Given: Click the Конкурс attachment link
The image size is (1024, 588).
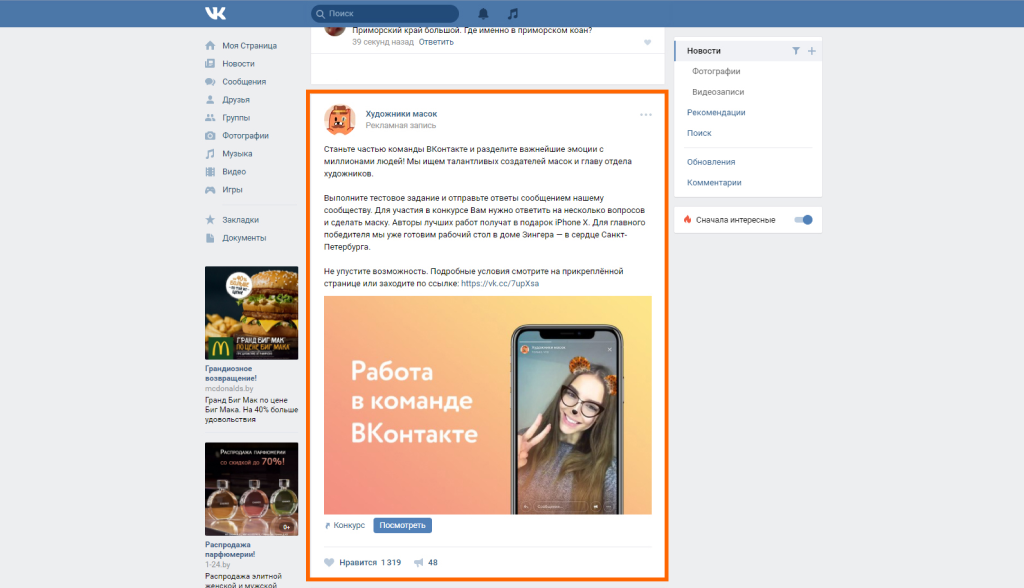Looking at the screenshot, I should click(349, 525).
